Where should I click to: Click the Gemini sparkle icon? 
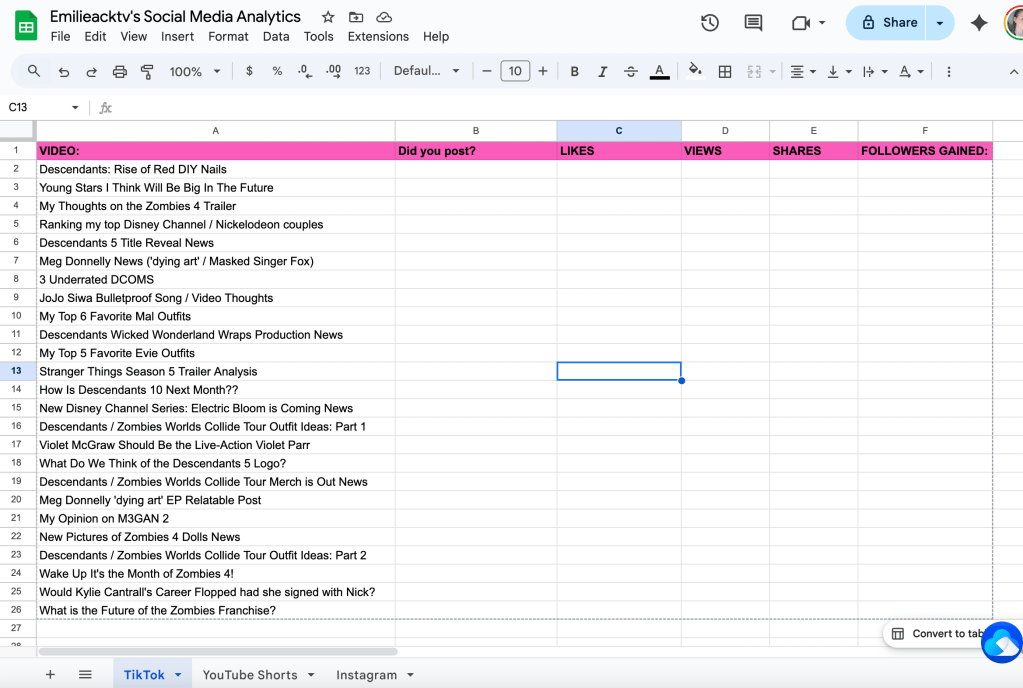tap(979, 23)
